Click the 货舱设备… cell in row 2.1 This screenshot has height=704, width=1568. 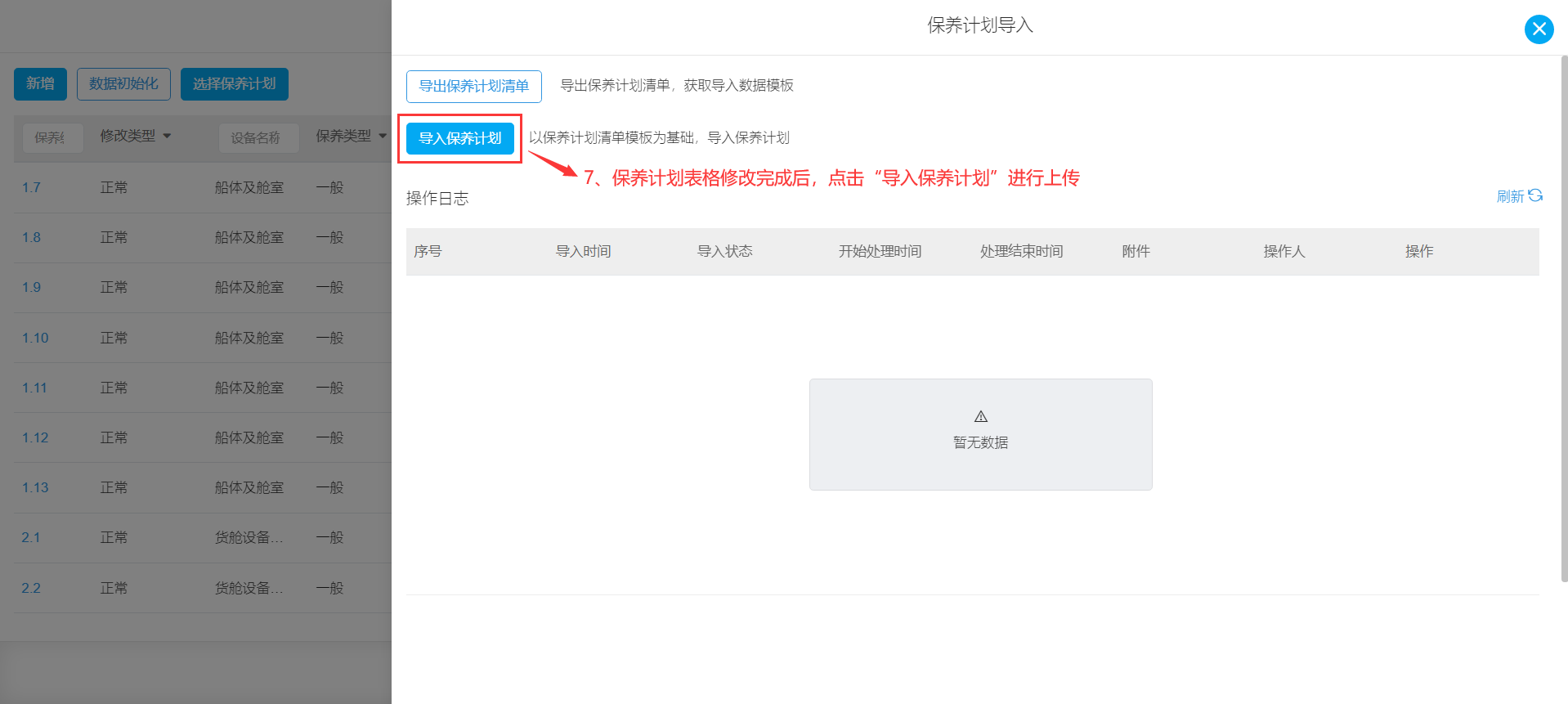click(249, 538)
